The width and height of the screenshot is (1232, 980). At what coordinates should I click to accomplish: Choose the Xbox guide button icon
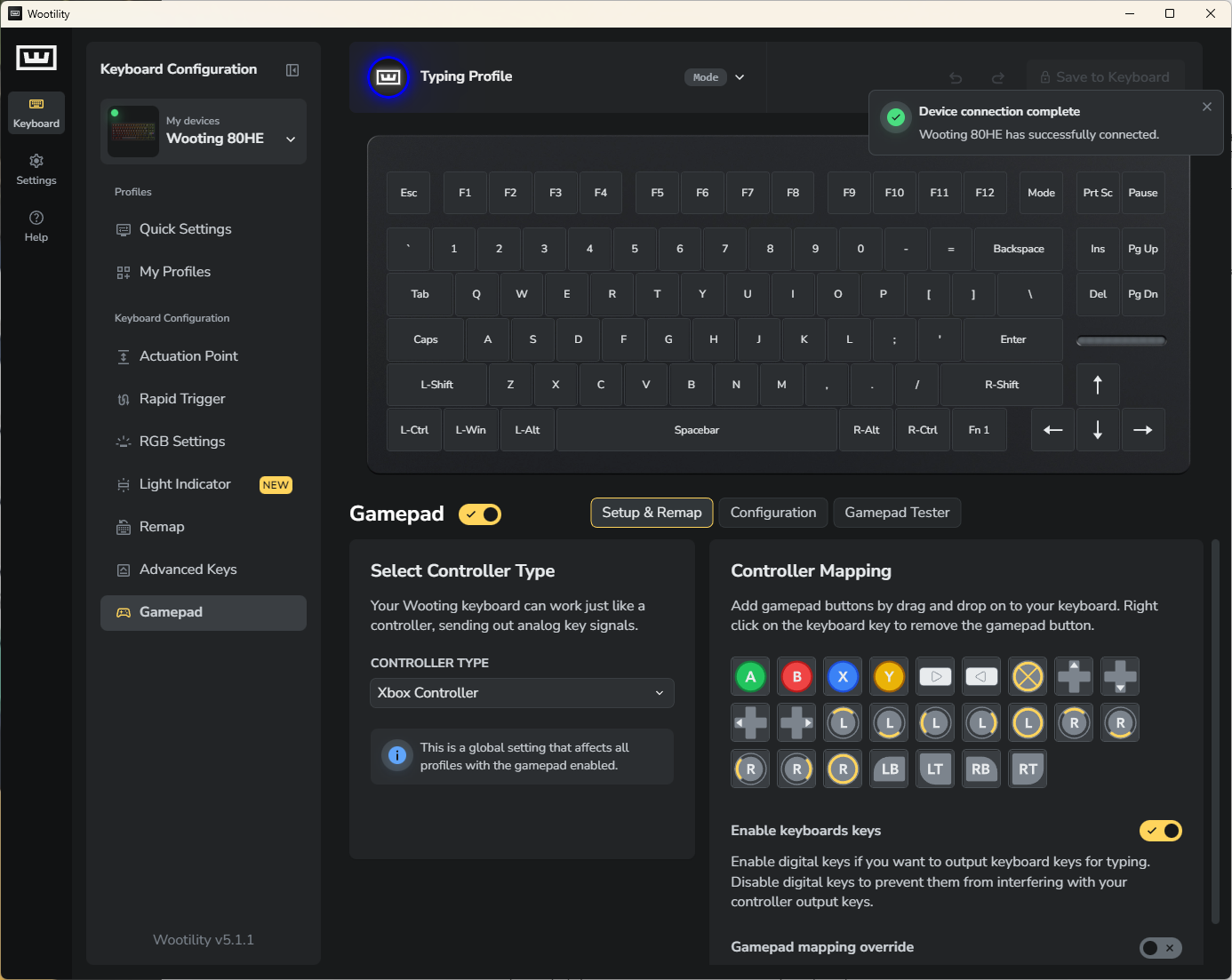(x=1028, y=677)
